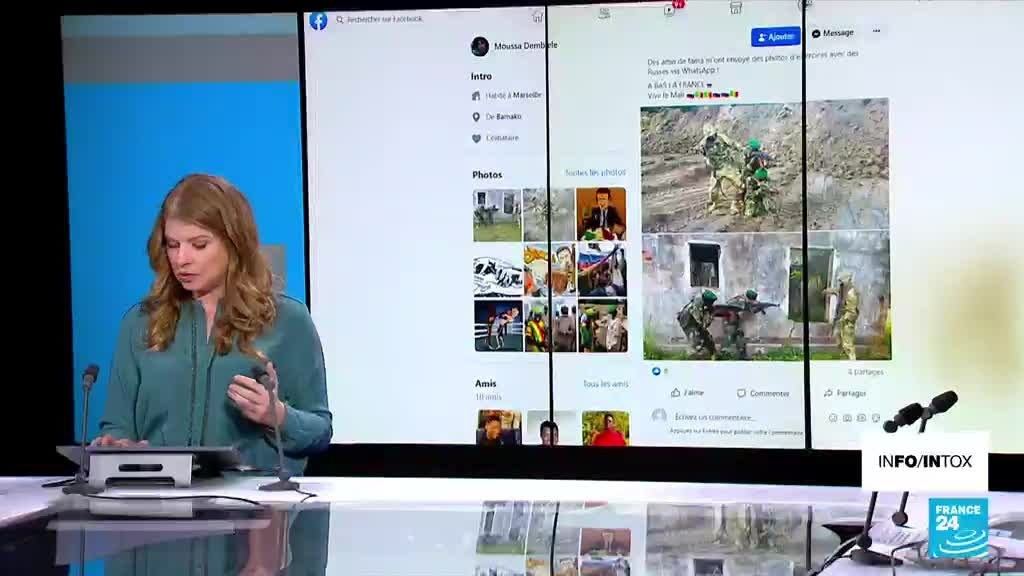1024x576 pixels.
Task: Open the Watch video icon with notification badge
Action: coord(670,10)
